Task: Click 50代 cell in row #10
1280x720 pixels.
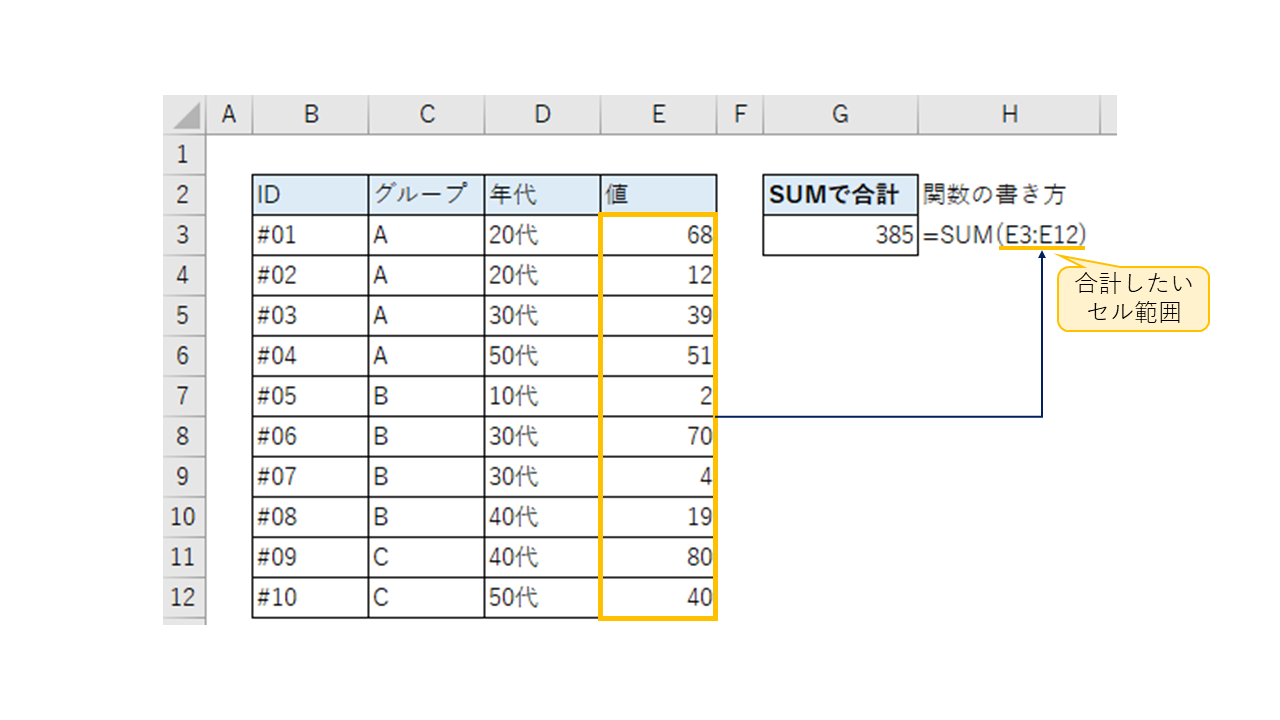Action: tap(542, 598)
